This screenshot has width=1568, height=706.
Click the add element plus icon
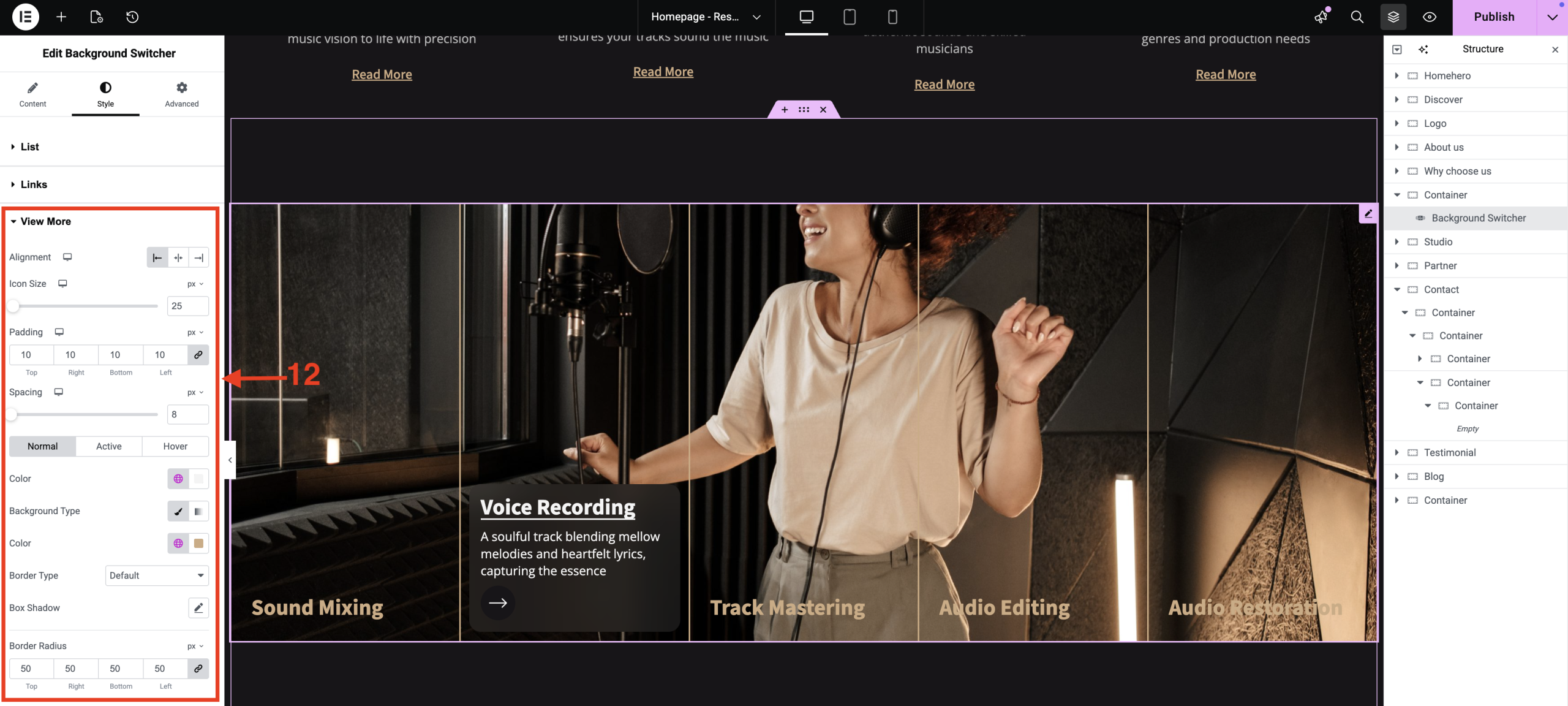click(x=61, y=17)
